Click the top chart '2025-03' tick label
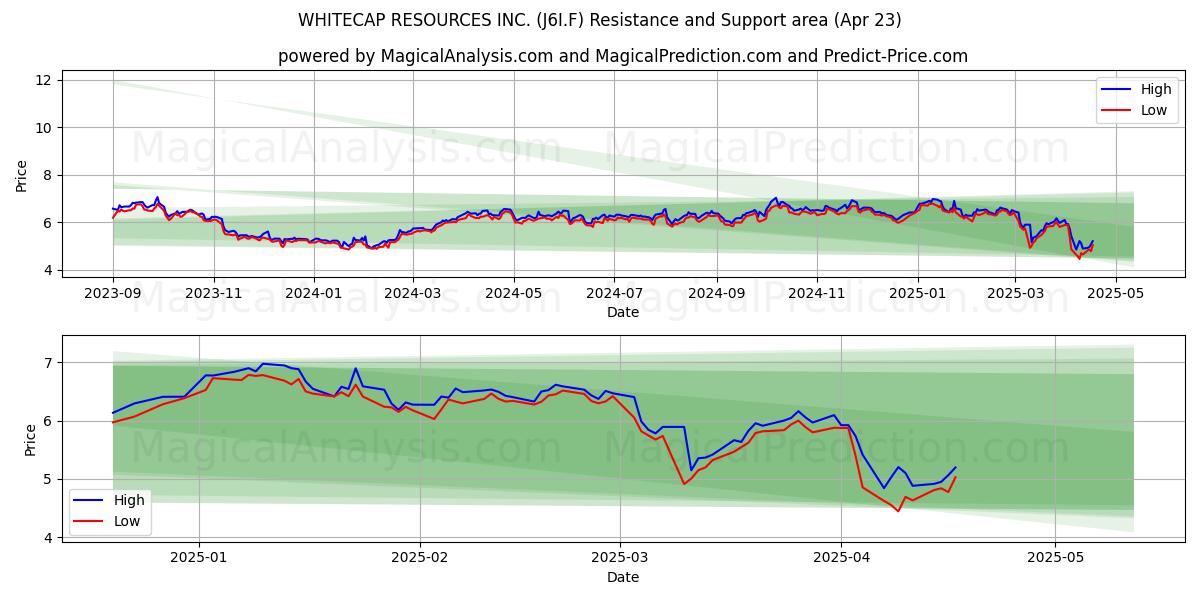 click(x=1015, y=293)
